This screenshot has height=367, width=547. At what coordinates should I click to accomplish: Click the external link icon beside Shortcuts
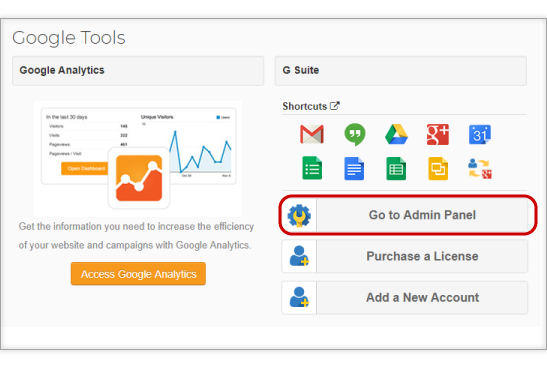[x=335, y=106]
